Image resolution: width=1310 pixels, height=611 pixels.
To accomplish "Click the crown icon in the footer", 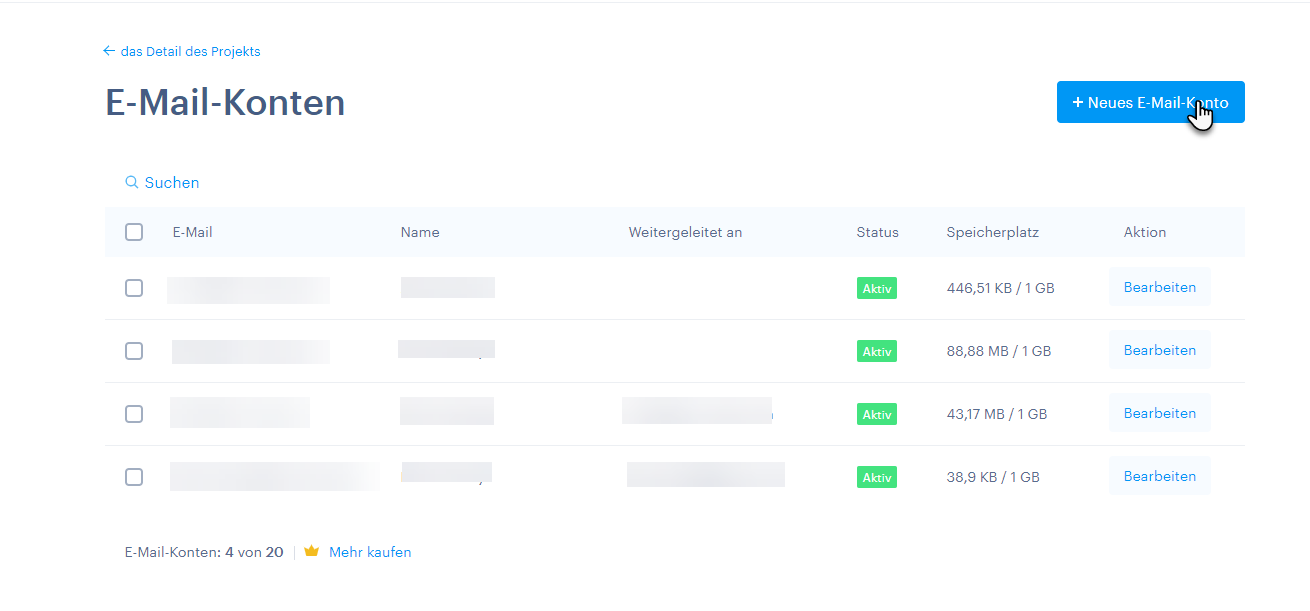I will [311, 552].
